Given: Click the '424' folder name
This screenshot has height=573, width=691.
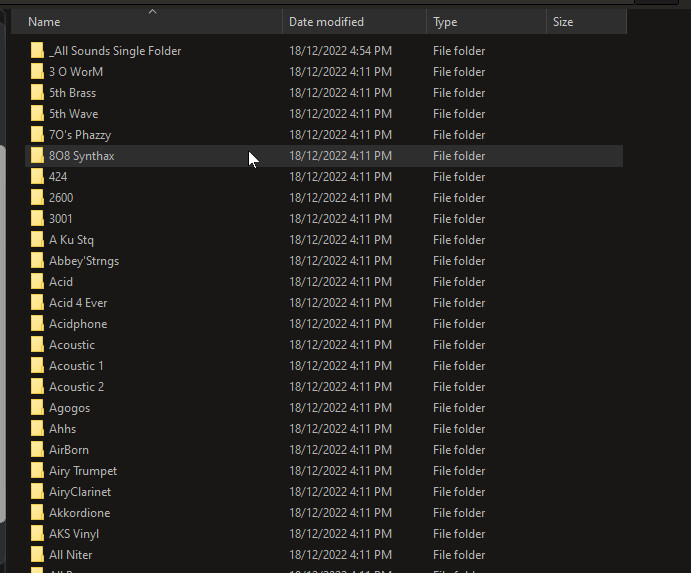Looking at the screenshot, I should click(x=58, y=177).
